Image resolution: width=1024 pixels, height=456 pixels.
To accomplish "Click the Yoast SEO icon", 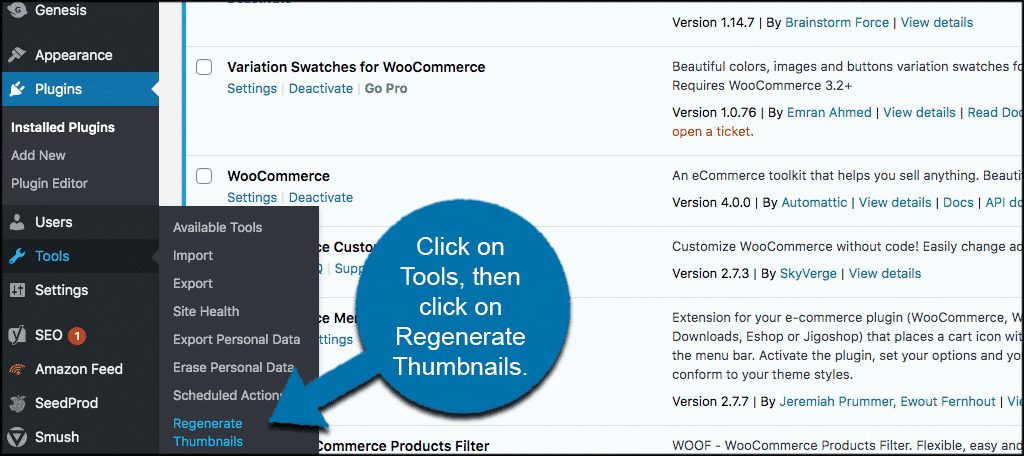I will 16,336.
